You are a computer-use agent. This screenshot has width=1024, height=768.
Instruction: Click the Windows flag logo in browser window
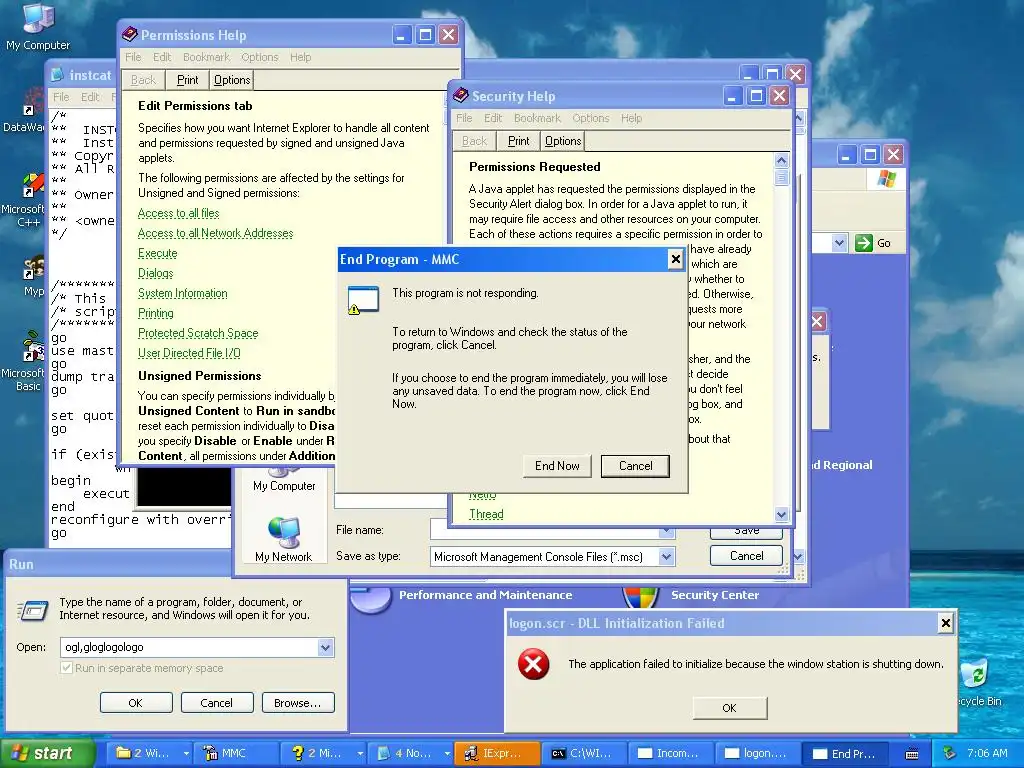click(886, 178)
